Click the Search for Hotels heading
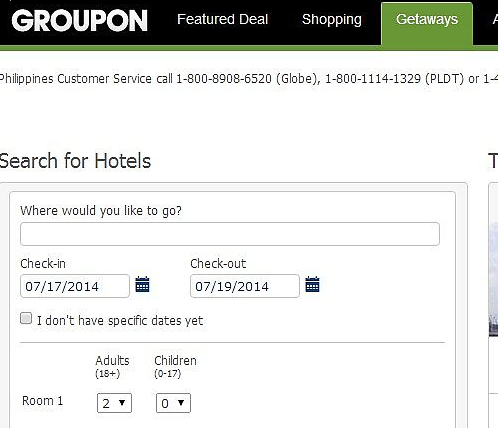The image size is (499, 428). (75, 161)
